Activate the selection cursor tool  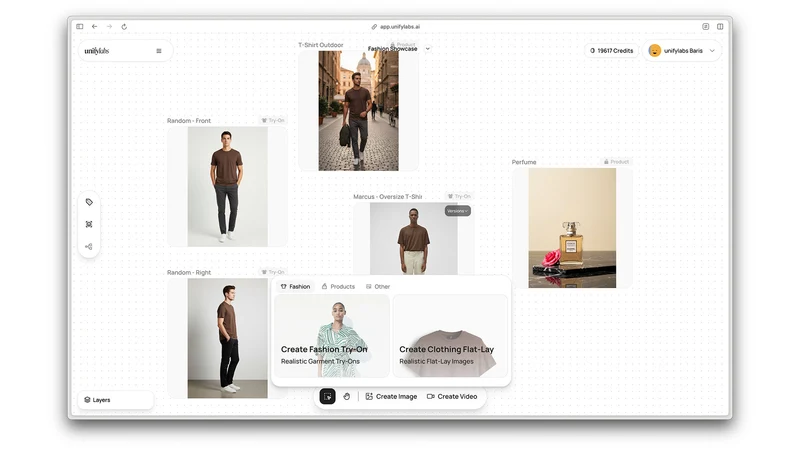click(328, 396)
